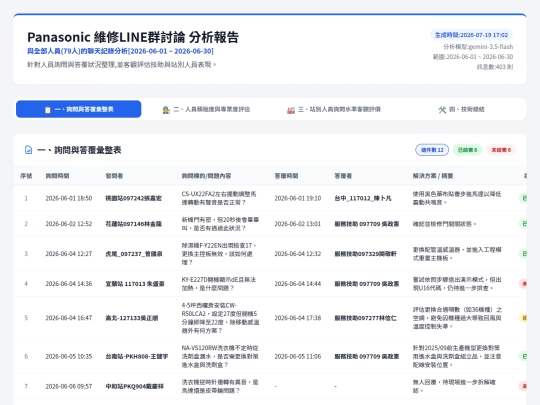This screenshot has height=405, width=540.
Task: Sort by 詢問時間 column header
Action: 57,176
